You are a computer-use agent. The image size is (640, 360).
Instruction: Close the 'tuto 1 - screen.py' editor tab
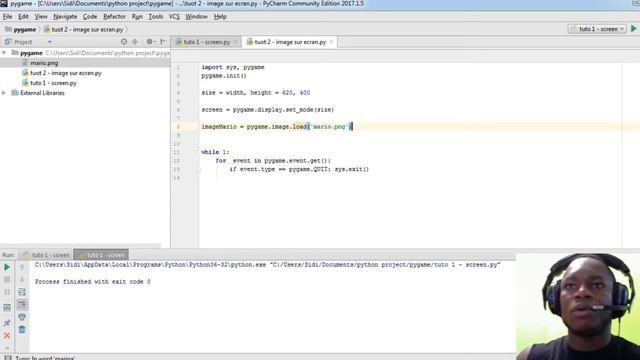pos(236,42)
